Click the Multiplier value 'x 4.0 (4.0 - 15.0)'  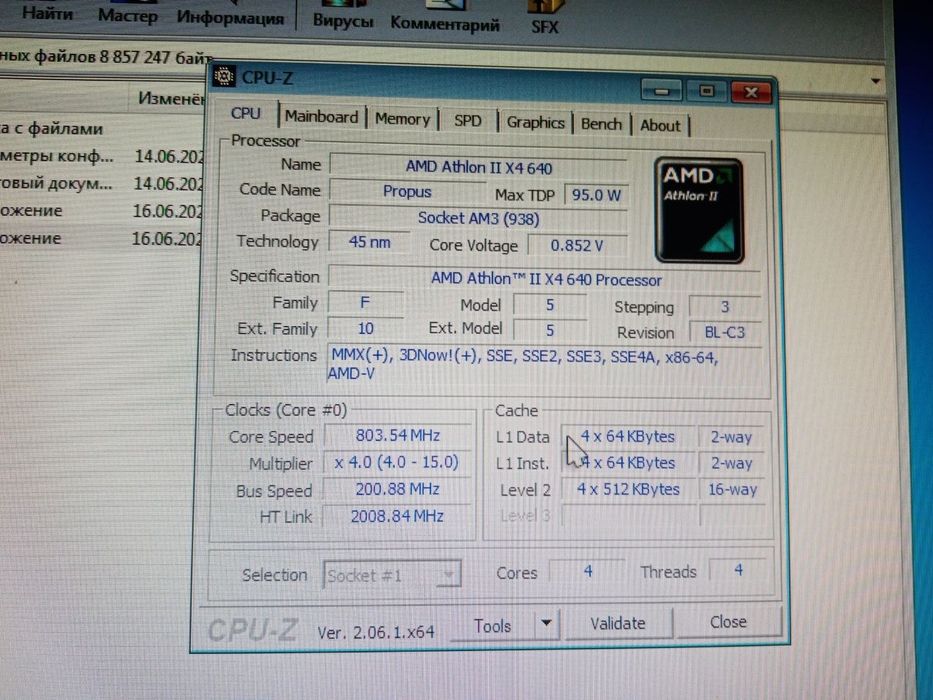pyautogui.click(x=396, y=462)
